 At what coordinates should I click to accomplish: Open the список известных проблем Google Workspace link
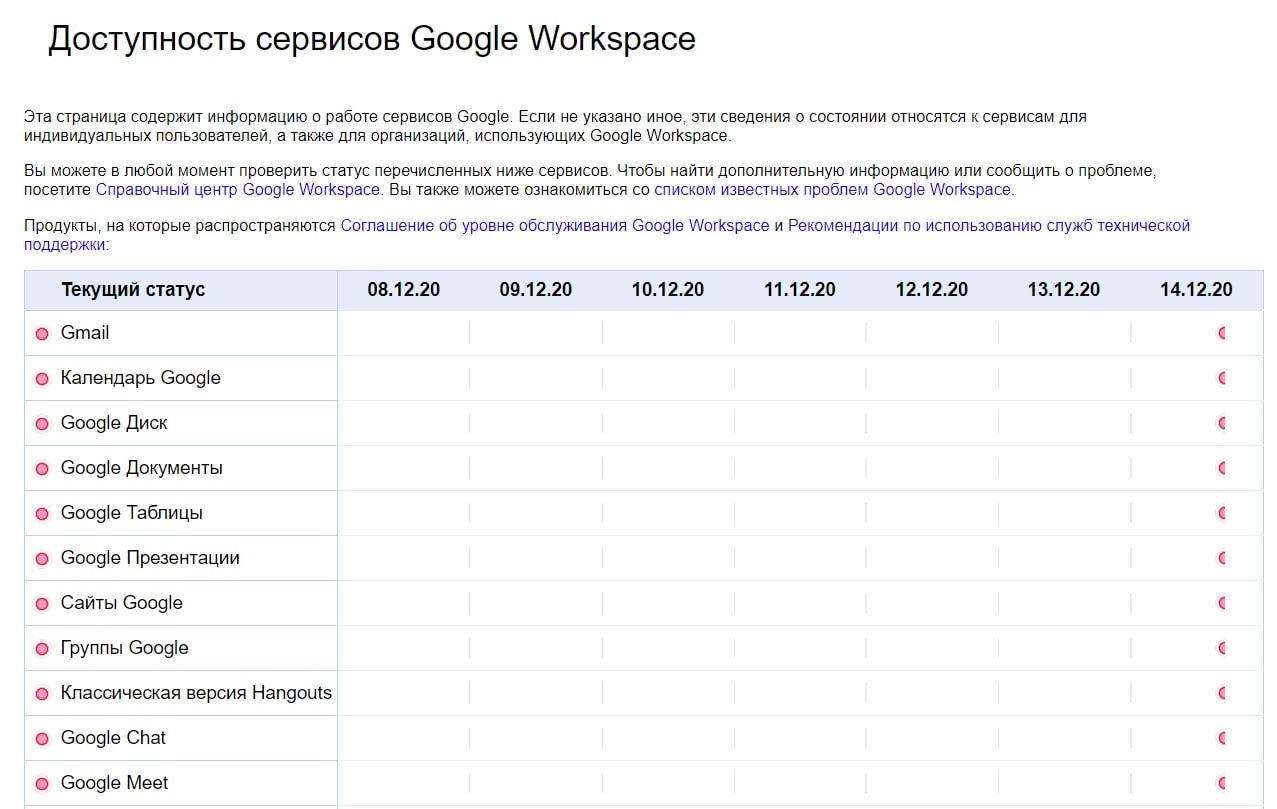click(x=832, y=189)
